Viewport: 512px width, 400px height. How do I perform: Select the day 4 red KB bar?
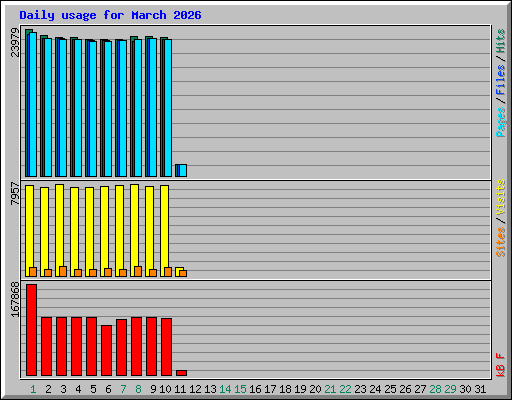coord(77,346)
